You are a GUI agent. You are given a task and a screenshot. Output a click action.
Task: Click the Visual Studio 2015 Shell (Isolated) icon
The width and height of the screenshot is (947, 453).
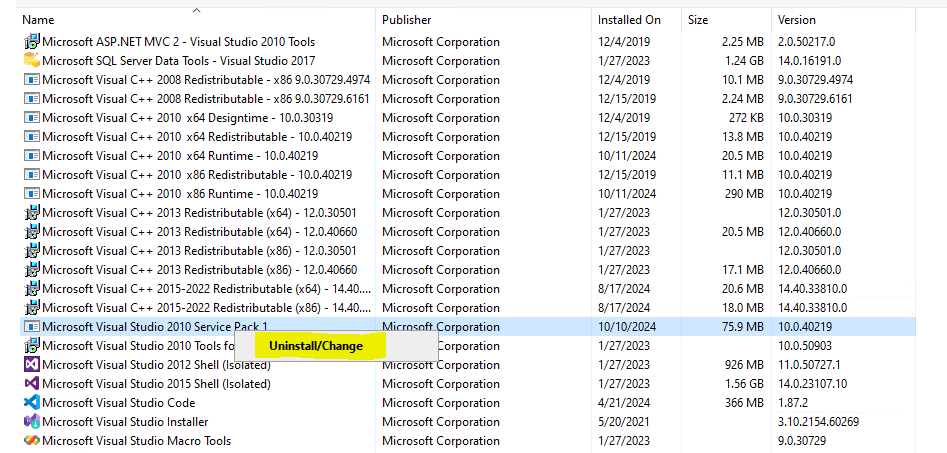click(31, 384)
